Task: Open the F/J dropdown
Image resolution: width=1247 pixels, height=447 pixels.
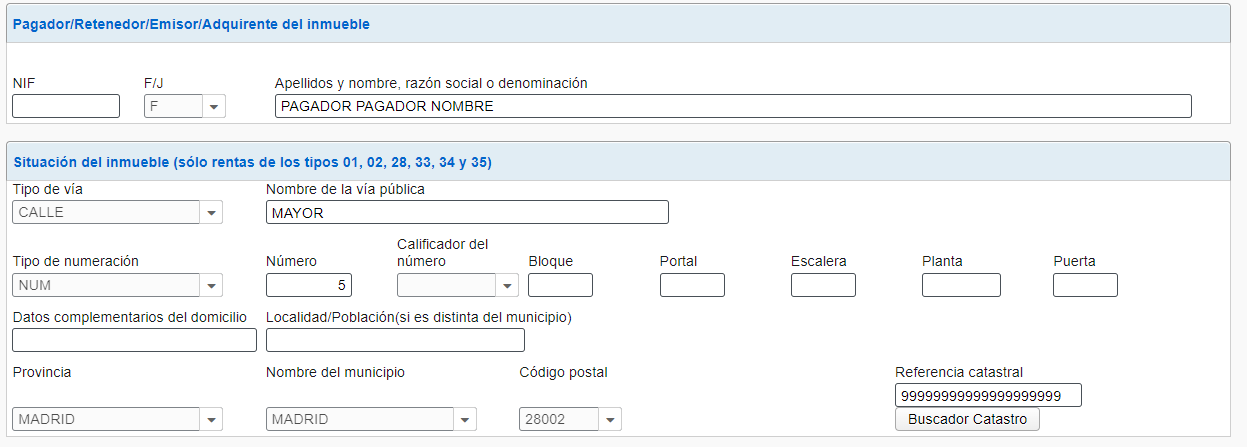Action: (185, 106)
